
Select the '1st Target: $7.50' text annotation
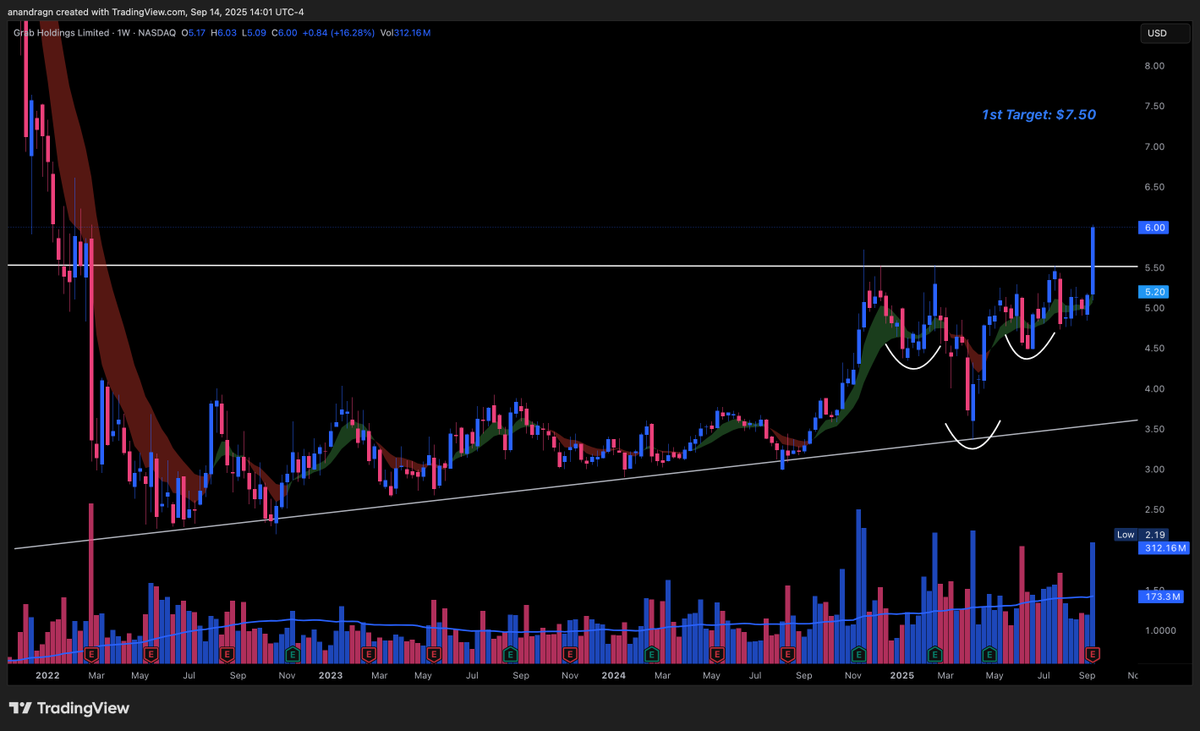[x=1038, y=115]
